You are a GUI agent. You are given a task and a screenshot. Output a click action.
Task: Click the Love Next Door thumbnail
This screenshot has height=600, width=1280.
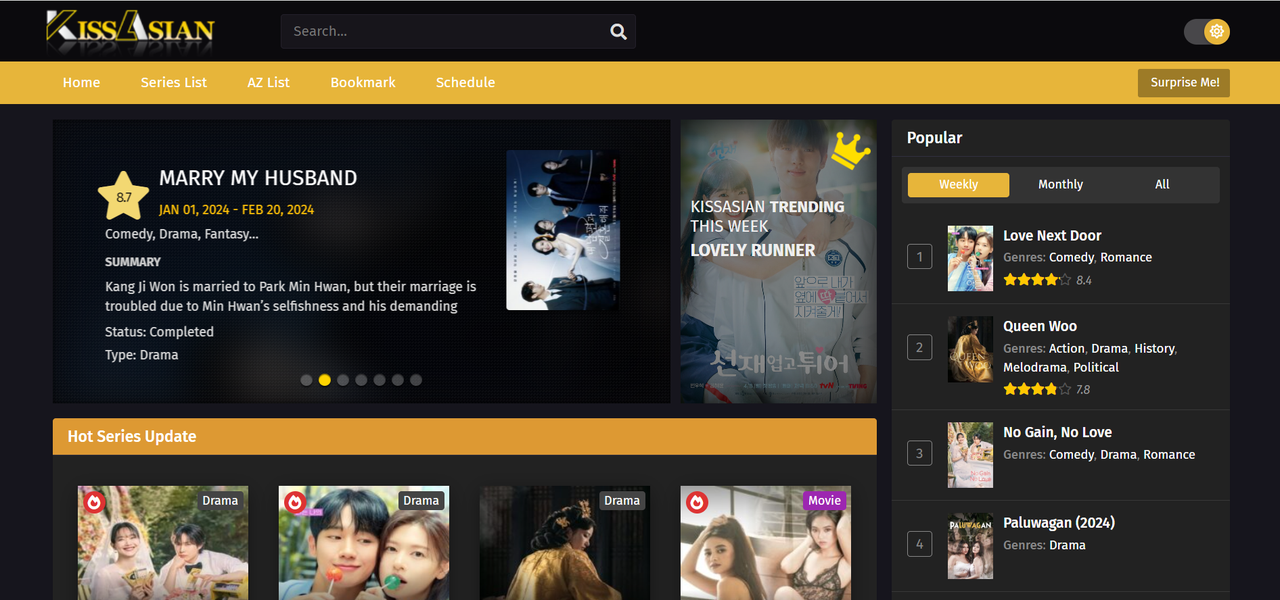click(x=970, y=258)
